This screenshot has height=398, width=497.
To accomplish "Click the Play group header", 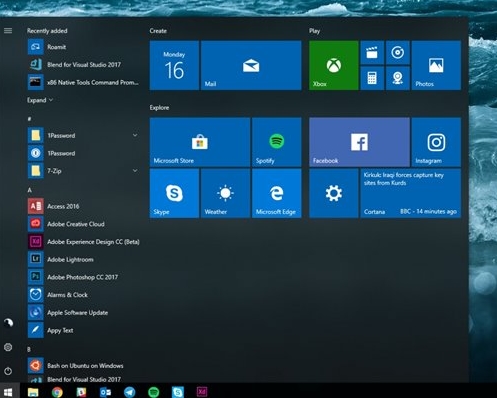I will click(x=314, y=31).
